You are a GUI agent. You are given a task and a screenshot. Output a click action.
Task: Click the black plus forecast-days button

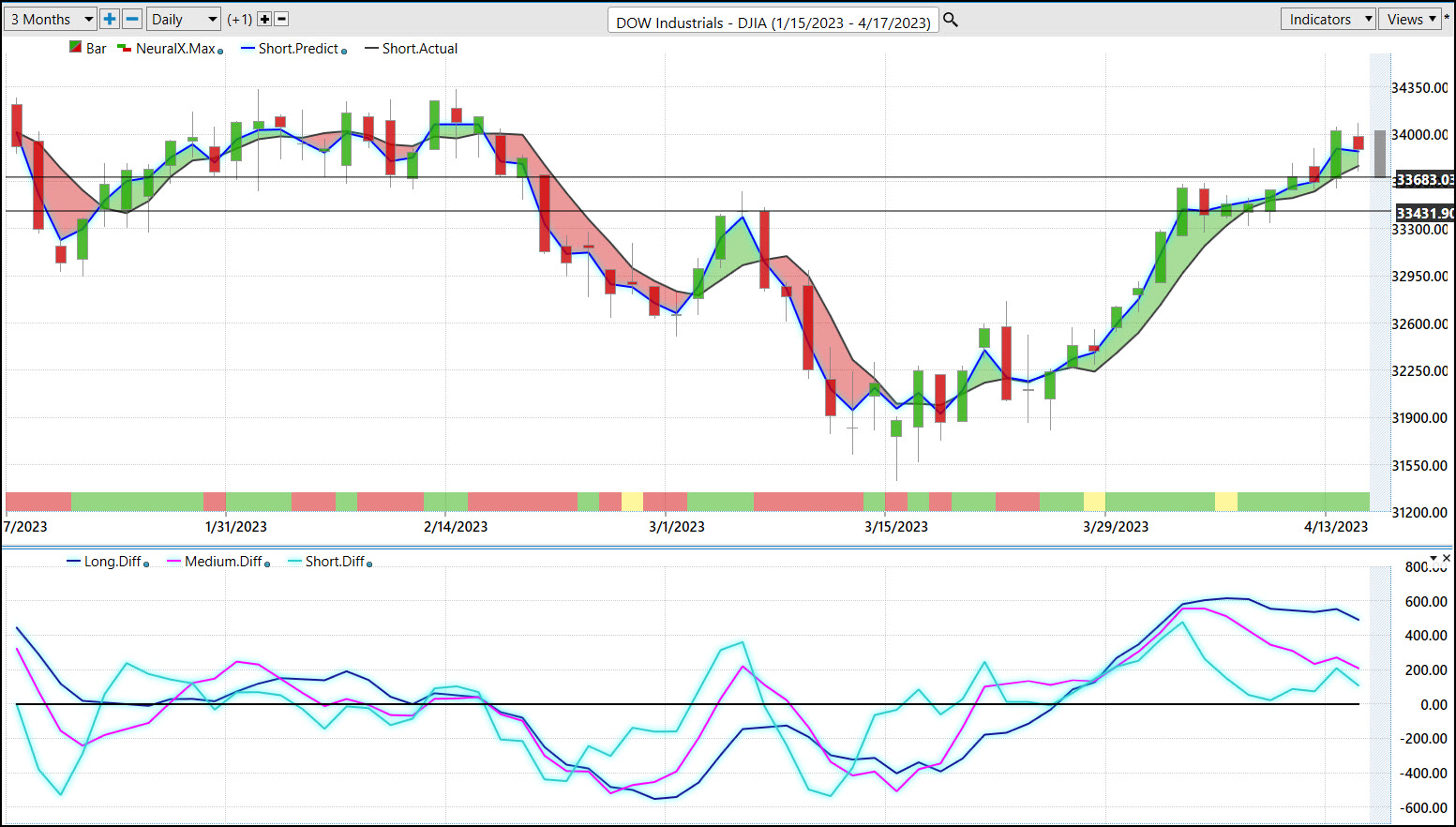coord(264,19)
